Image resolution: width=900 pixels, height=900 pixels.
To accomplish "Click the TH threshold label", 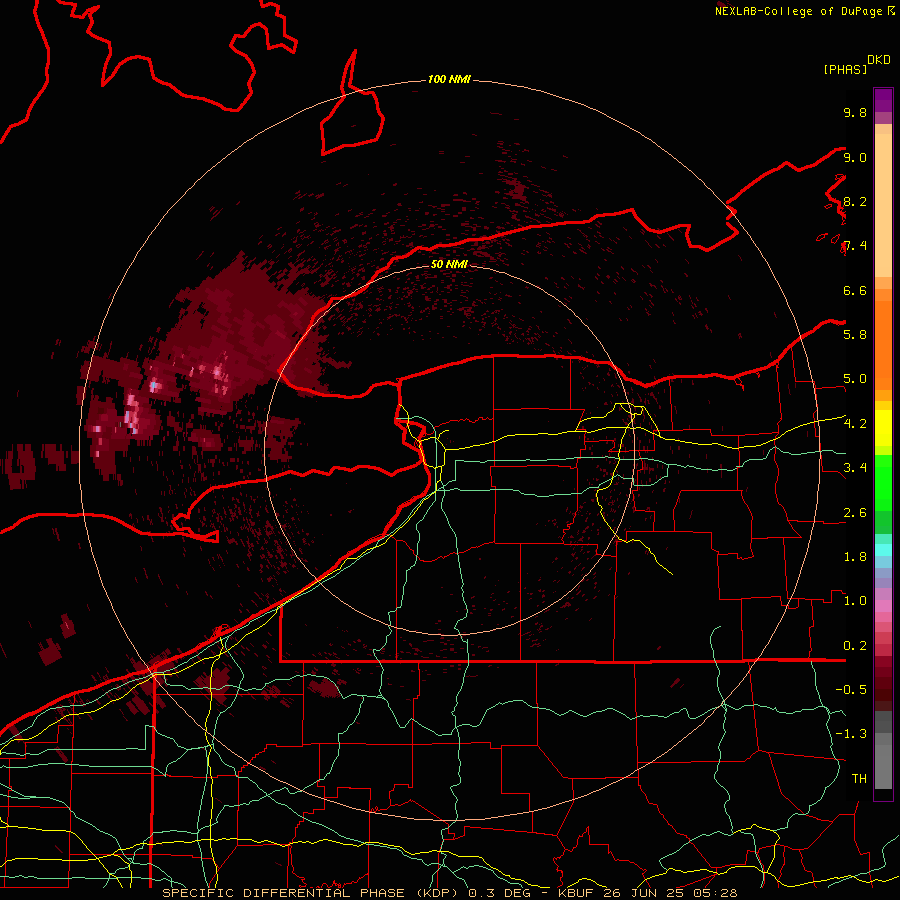I will coord(859,779).
